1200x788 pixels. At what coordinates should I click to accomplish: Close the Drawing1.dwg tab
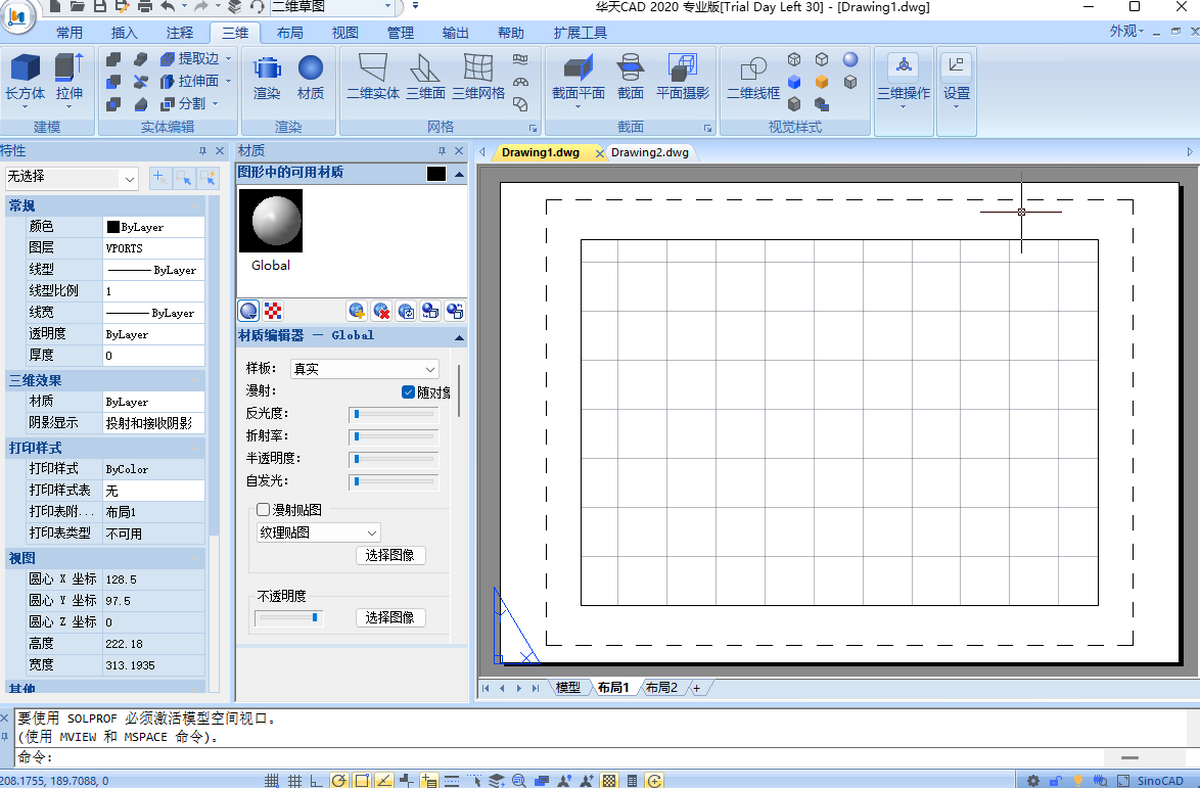coord(599,154)
